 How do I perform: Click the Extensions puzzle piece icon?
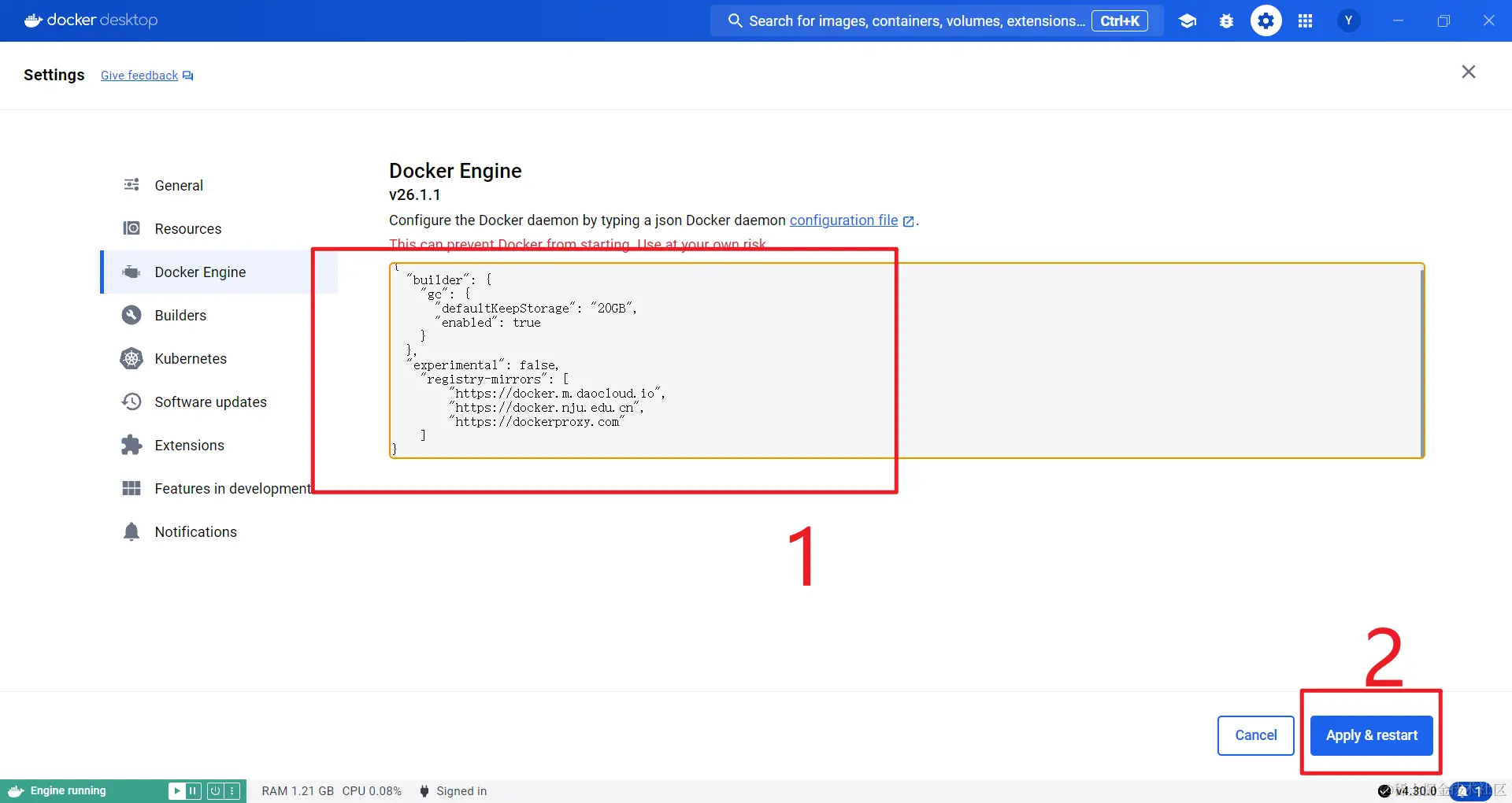[x=132, y=445]
